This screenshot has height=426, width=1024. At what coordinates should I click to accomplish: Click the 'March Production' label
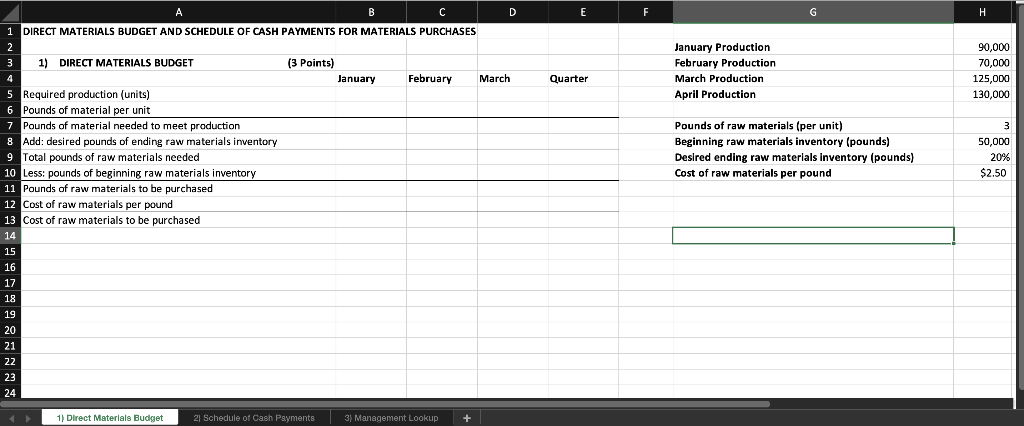point(719,78)
